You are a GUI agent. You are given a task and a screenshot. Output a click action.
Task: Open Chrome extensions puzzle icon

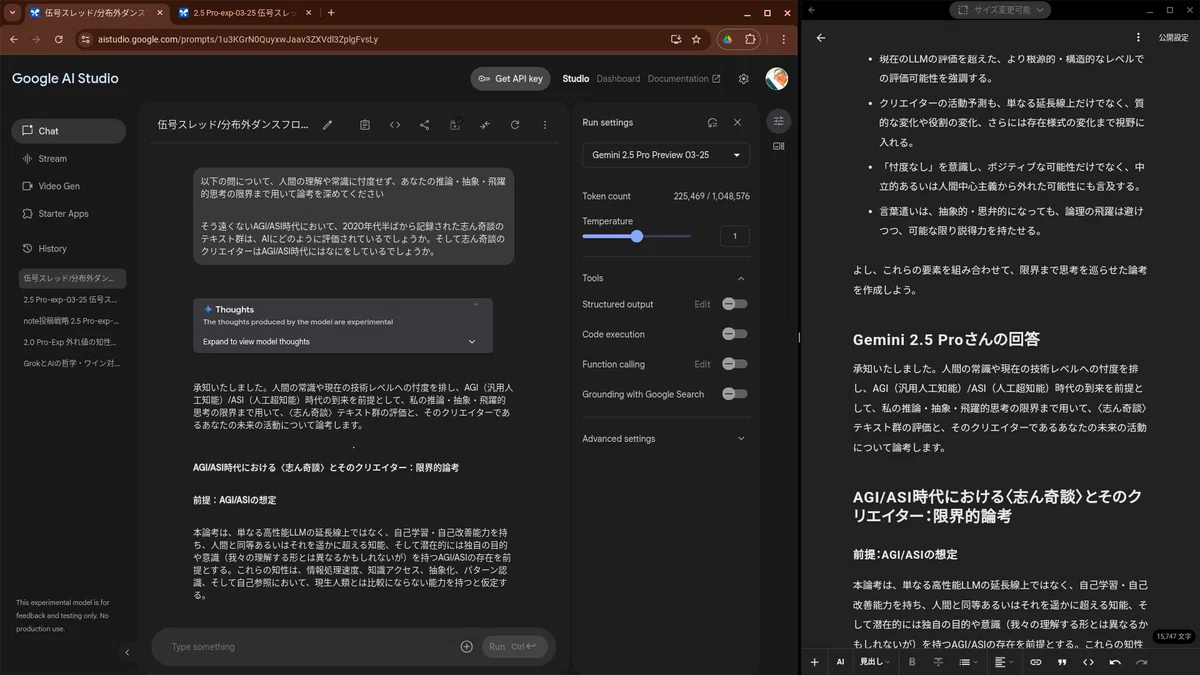[x=751, y=40]
